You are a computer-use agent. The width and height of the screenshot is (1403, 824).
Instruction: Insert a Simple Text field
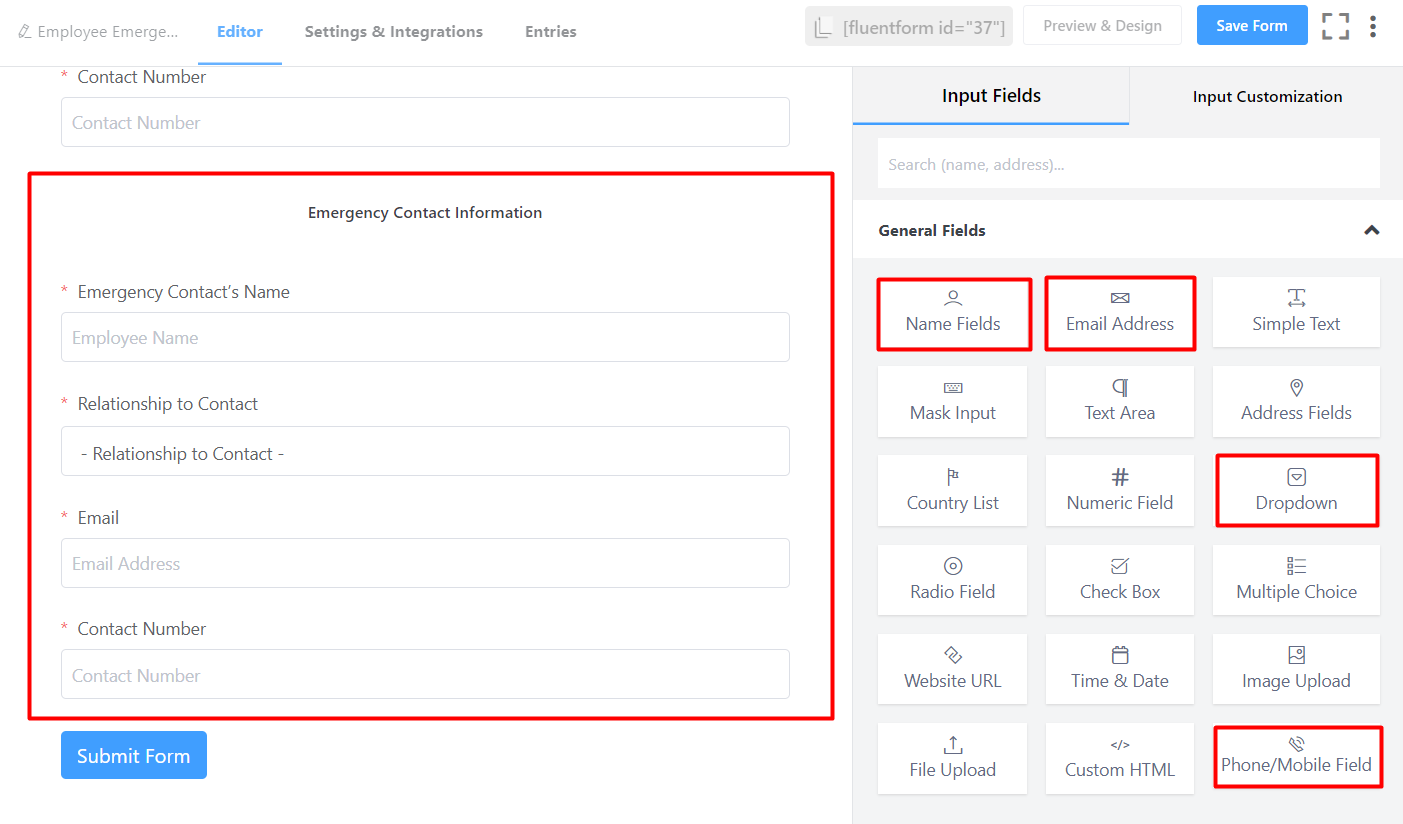tap(1295, 313)
